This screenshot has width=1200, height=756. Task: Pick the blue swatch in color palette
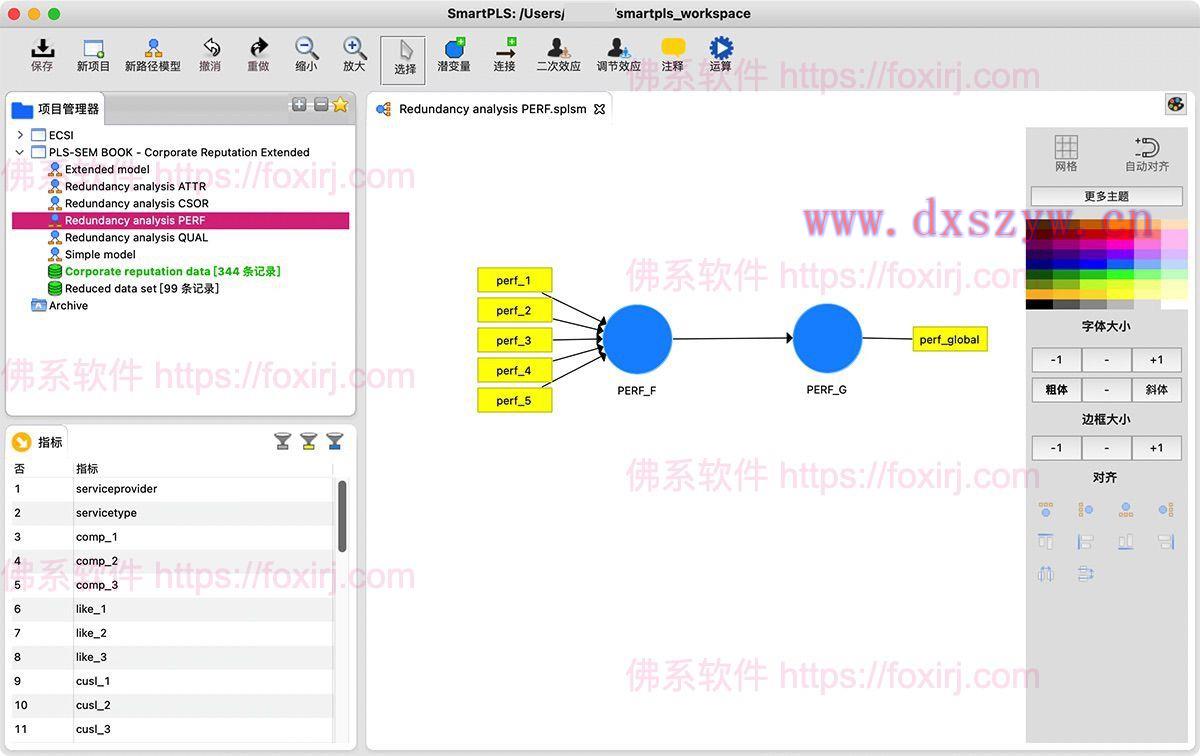point(1093,264)
